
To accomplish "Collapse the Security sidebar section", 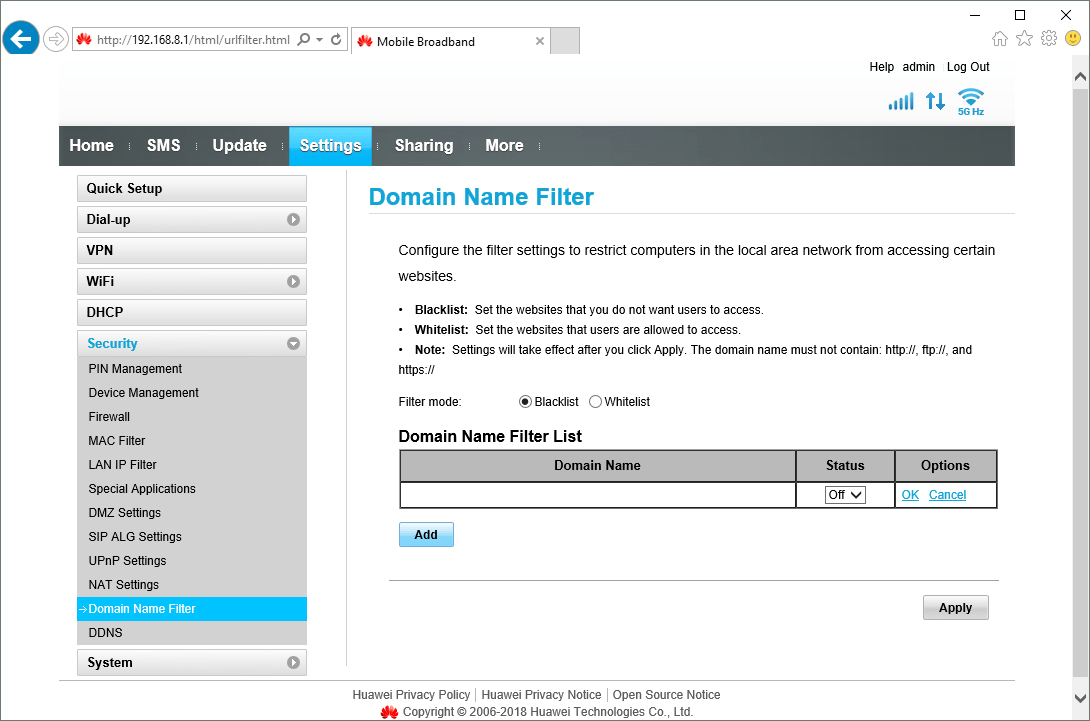I will point(293,344).
